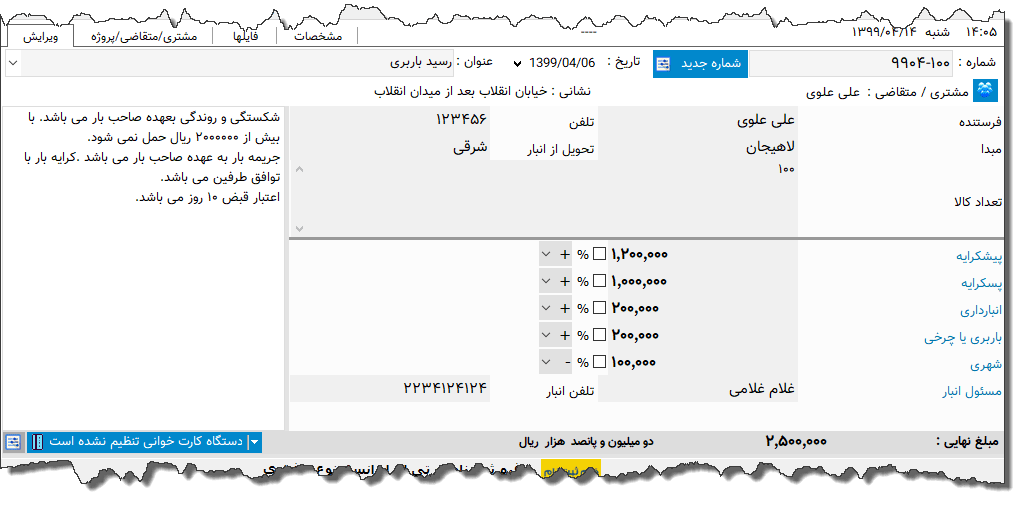Click the date value 1399/04/06
This screenshot has width=1021, height=506.
562,64
